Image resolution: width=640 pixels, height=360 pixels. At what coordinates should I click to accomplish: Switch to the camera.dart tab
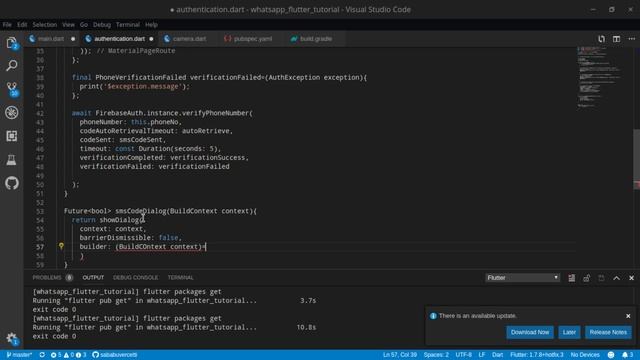(x=189, y=39)
